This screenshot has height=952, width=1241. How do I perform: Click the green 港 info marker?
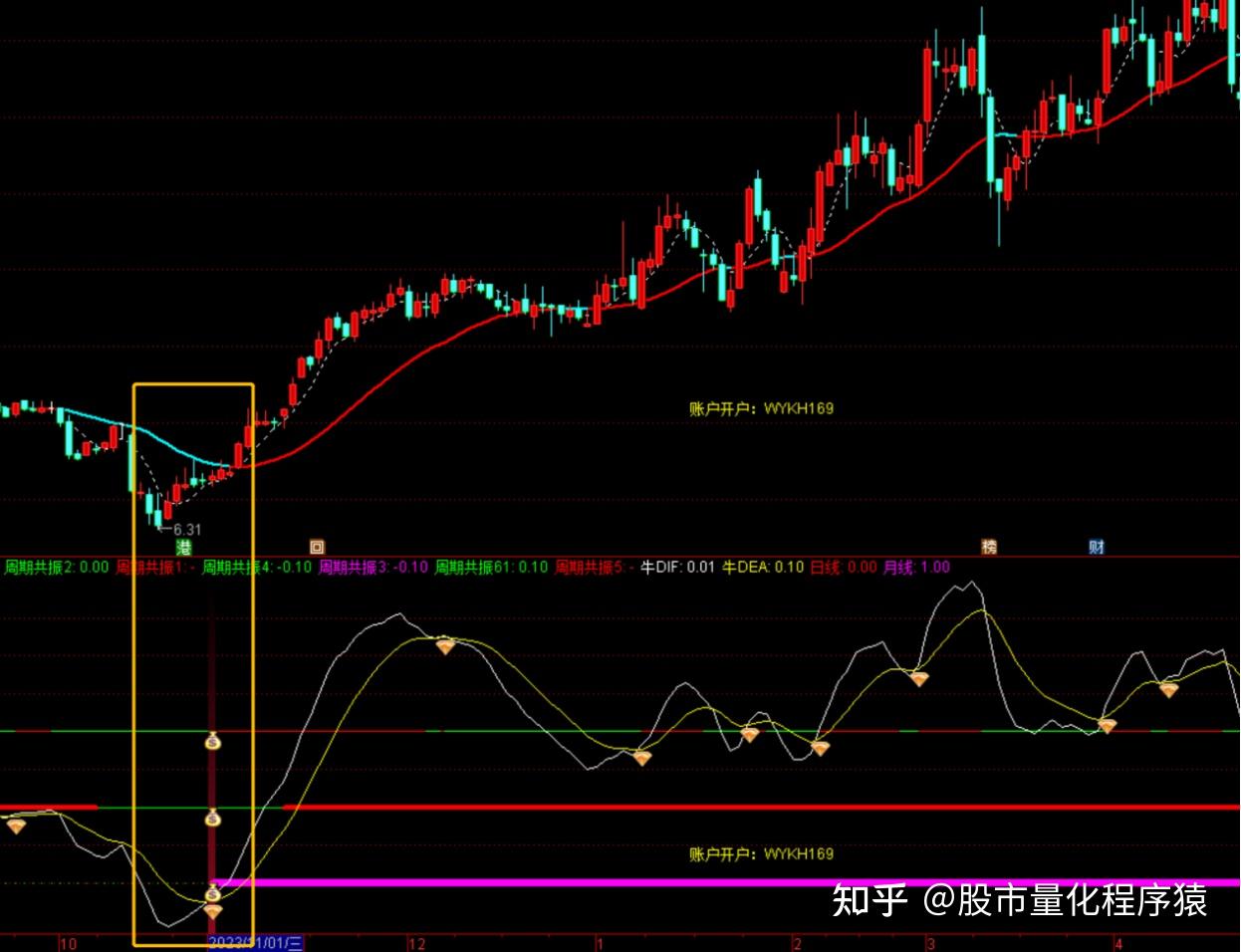point(183,548)
